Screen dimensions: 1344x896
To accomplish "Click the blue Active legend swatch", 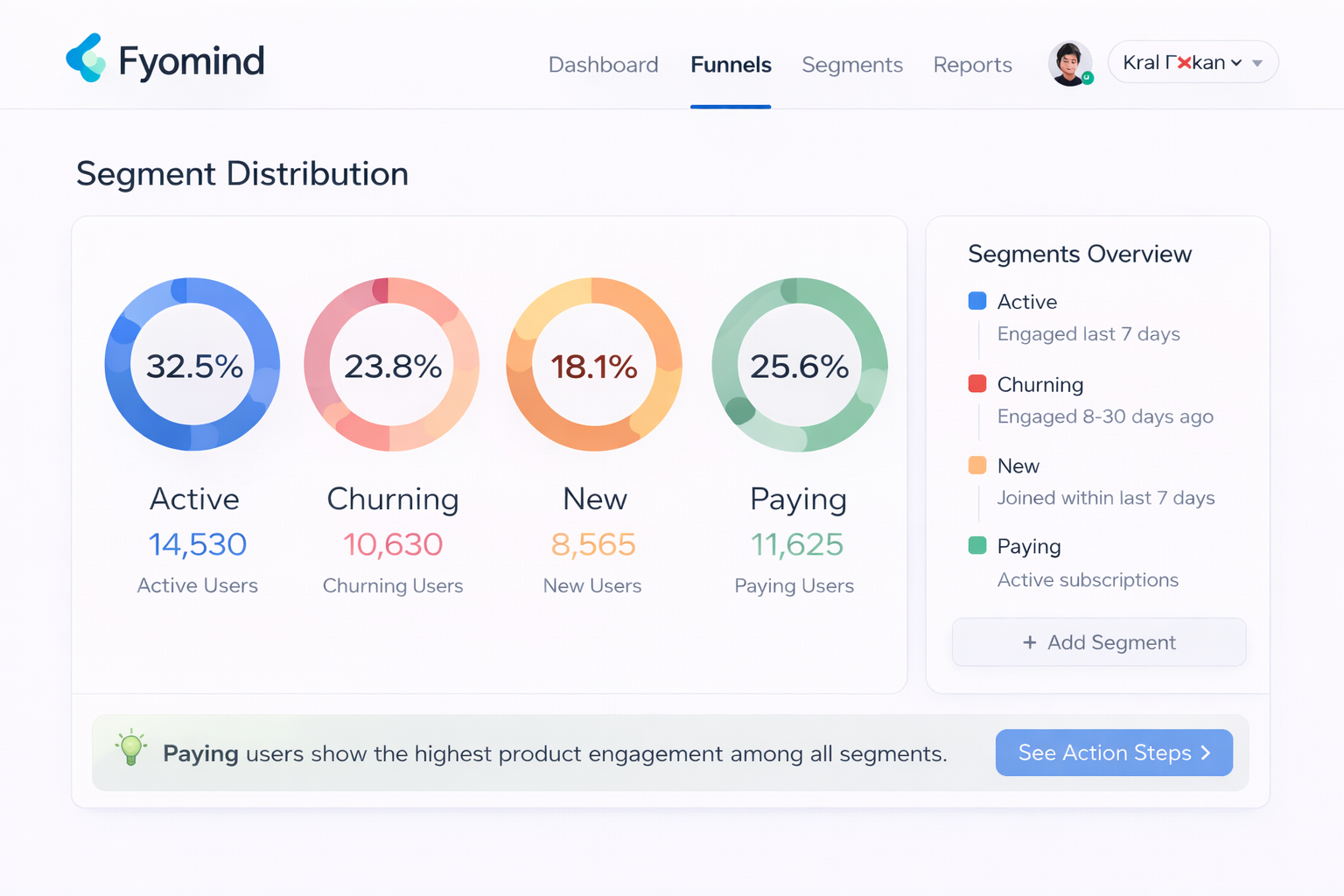I will point(977,301).
